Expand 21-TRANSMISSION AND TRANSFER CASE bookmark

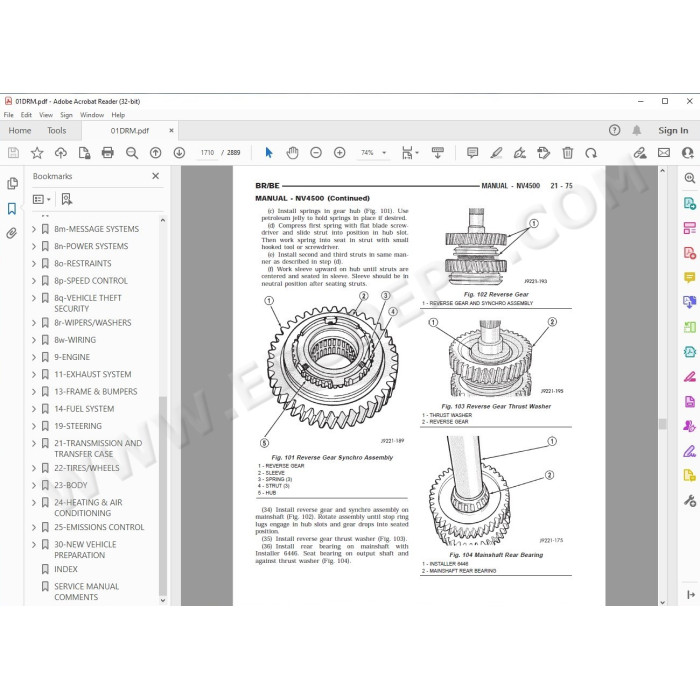tap(34, 443)
